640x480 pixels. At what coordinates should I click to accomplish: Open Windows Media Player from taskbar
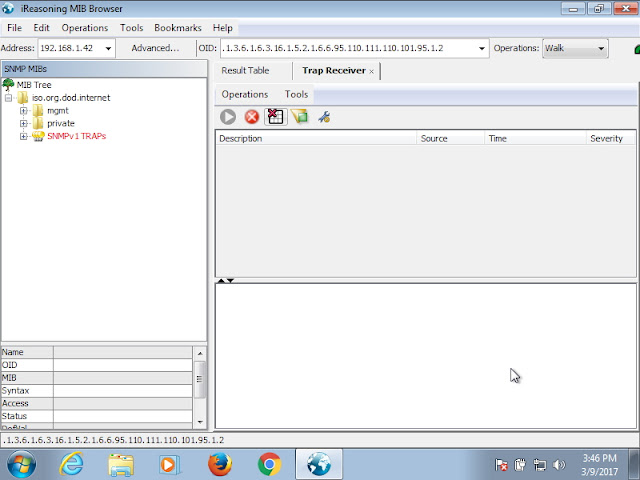(x=169, y=465)
